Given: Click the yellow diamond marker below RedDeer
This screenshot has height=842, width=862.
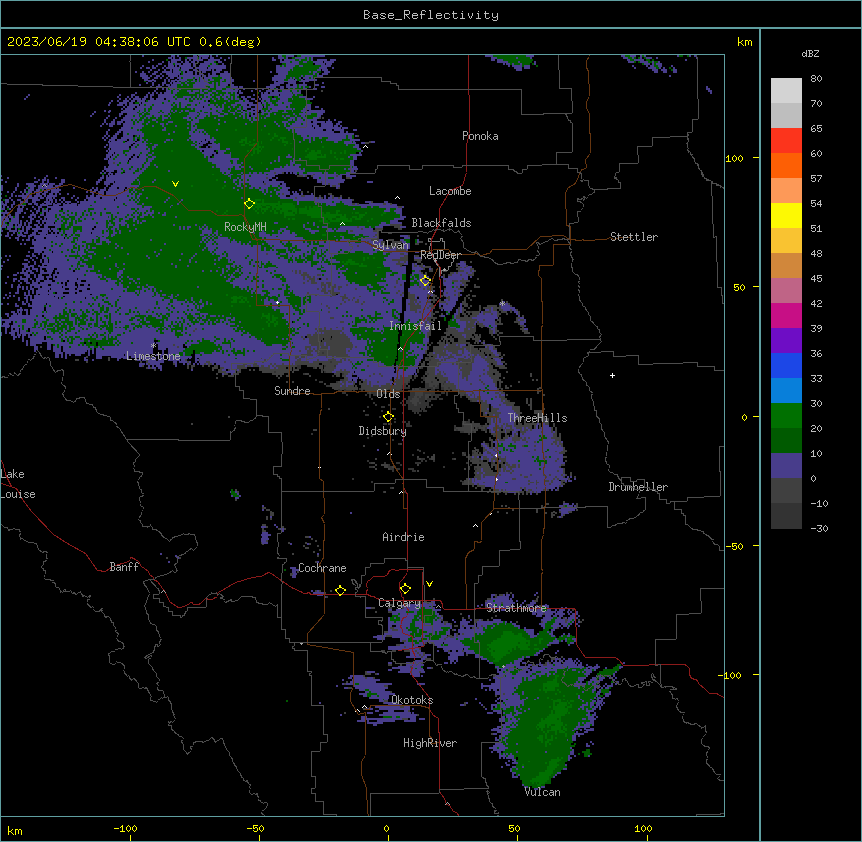Looking at the screenshot, I should coord(425,281).
